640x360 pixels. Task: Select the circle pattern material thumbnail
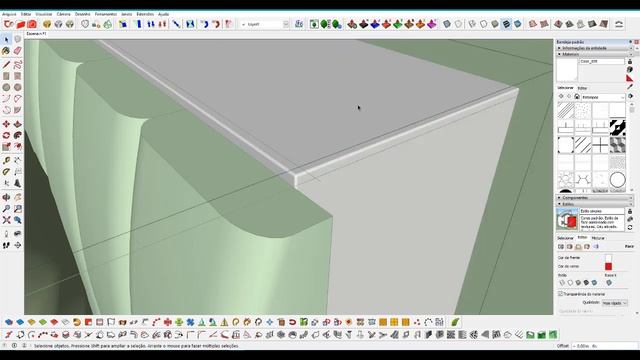[x=617, y=180]
